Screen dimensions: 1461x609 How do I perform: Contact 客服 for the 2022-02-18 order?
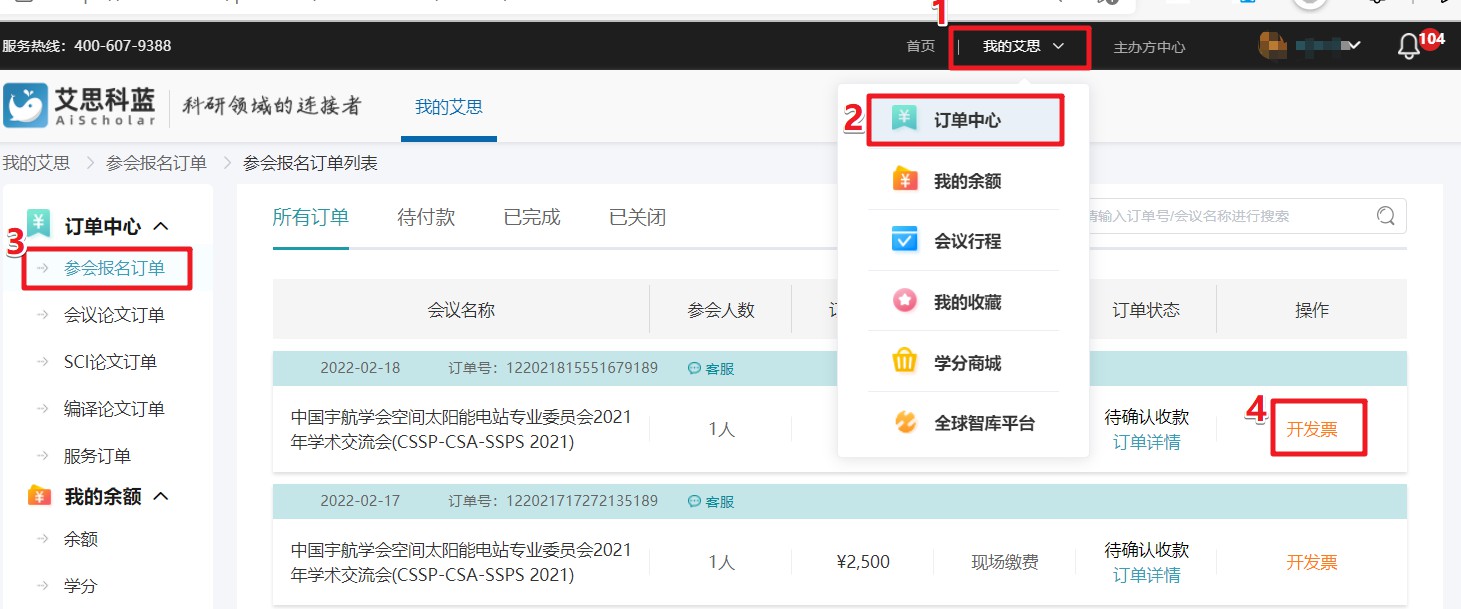tap(711, 369)
